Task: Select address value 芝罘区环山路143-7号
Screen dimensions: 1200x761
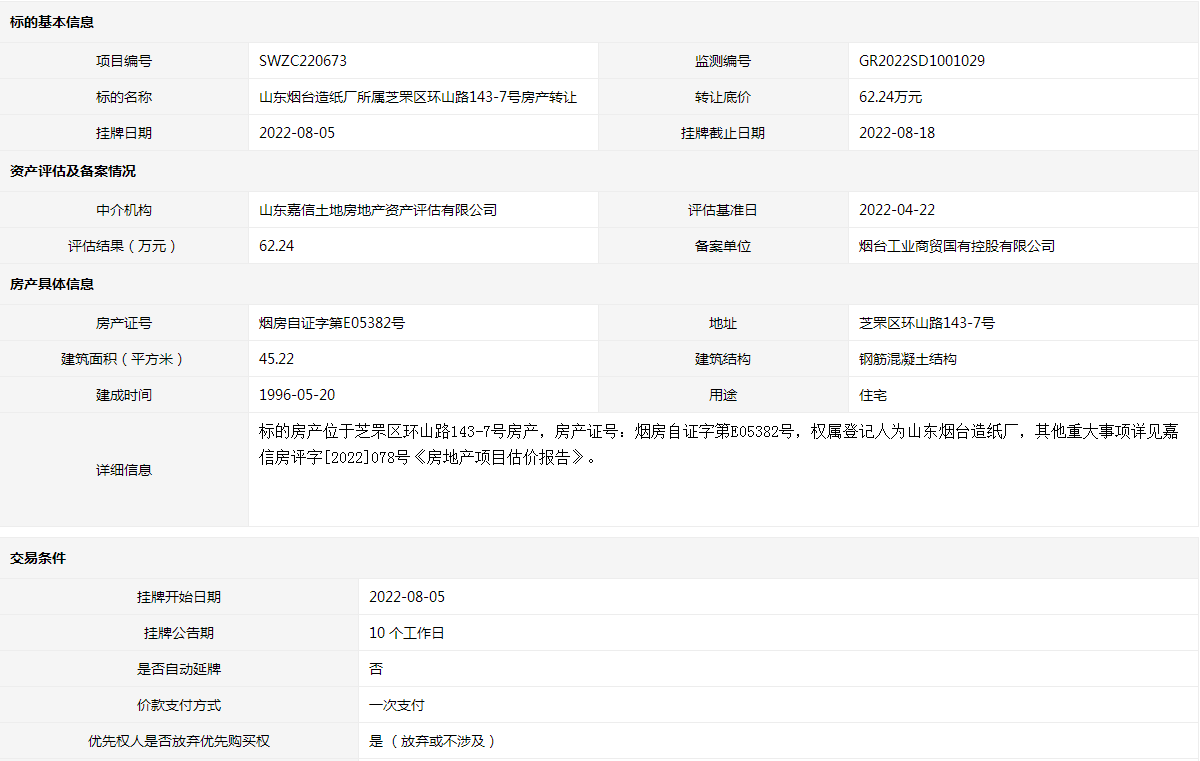Action: coord(927,323)
